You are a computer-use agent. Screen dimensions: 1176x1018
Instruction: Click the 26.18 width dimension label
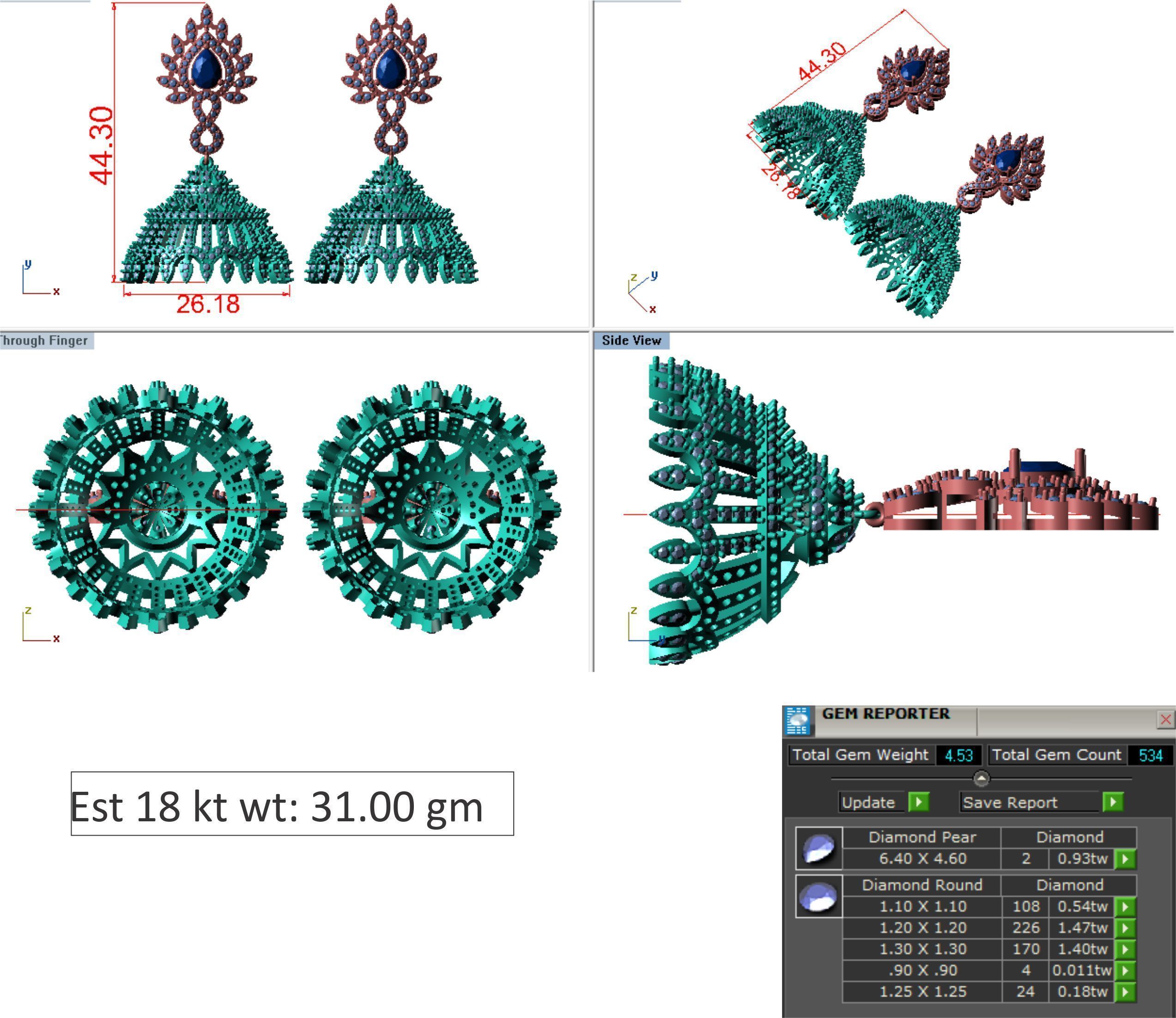tap(207, 305)
